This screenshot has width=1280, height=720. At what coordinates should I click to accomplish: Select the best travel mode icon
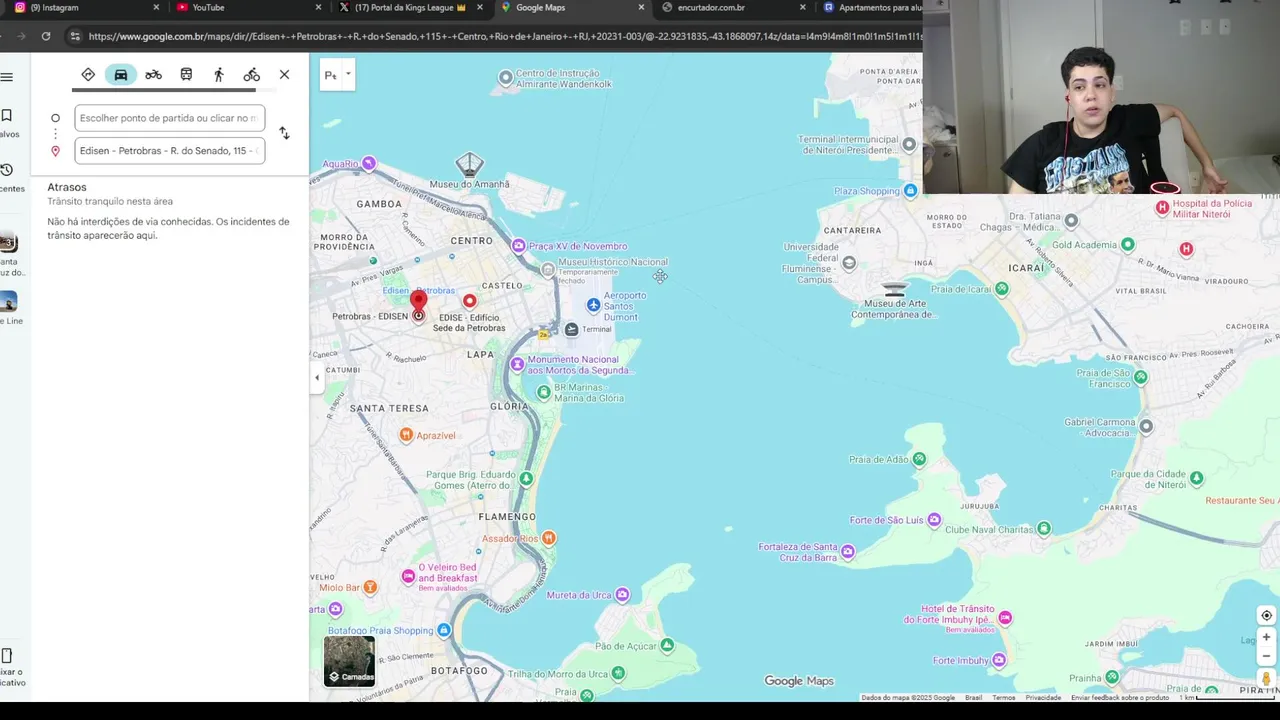tap(88, 75)
